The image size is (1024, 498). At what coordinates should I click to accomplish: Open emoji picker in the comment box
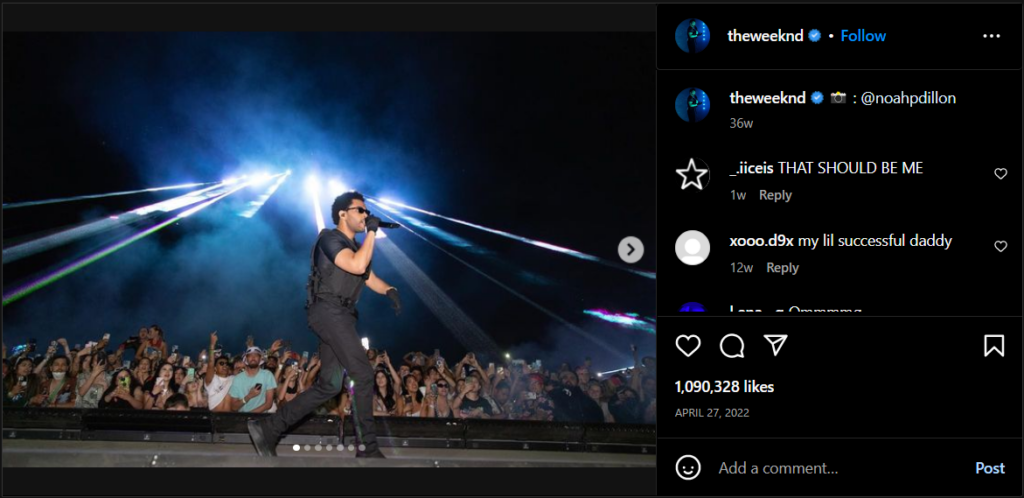coord(688,468)
